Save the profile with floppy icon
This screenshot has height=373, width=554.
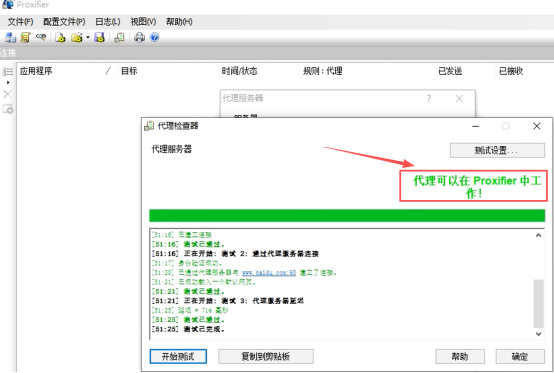click(x=99, y=37)
